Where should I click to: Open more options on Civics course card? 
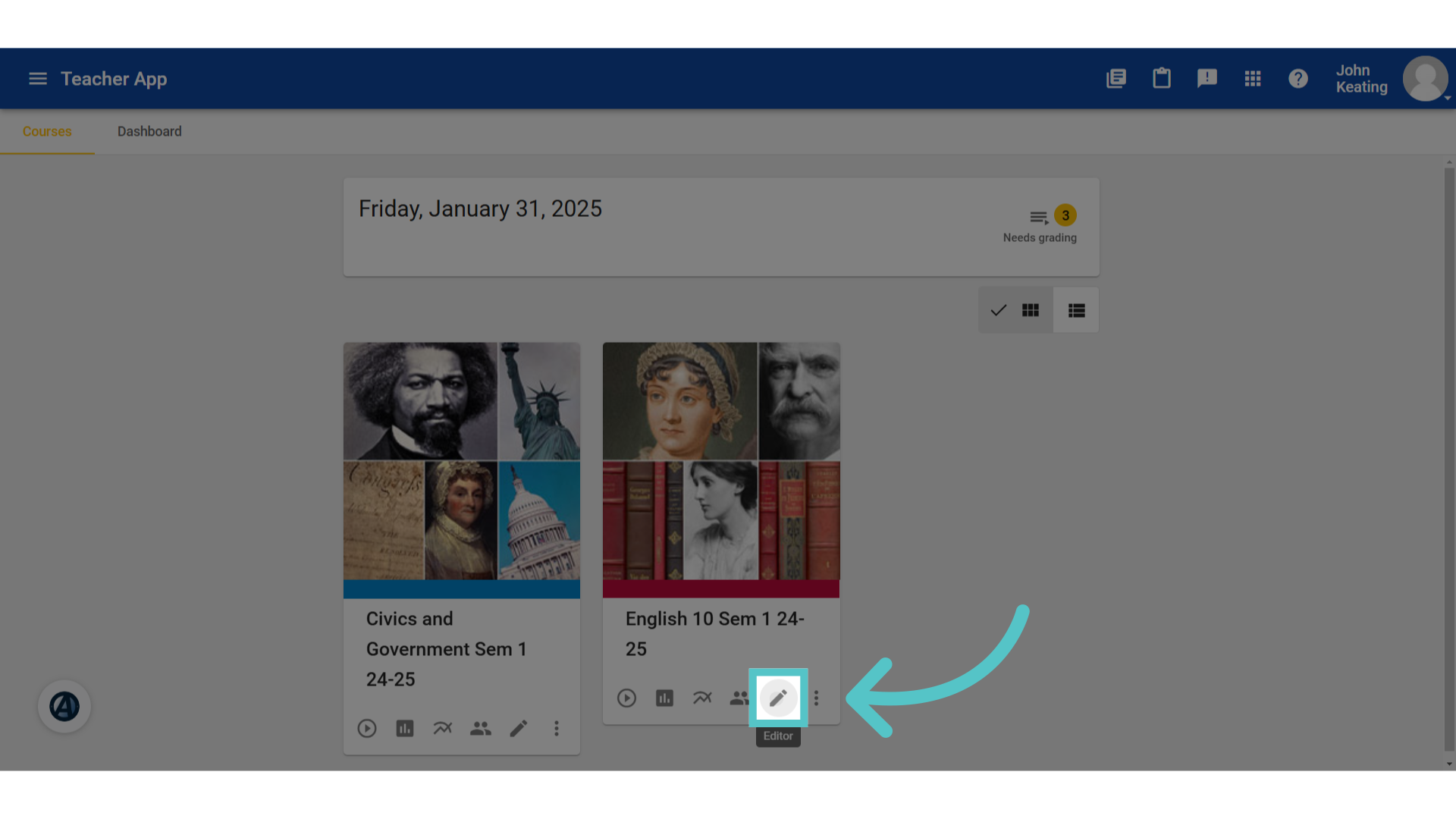[557, 729]
